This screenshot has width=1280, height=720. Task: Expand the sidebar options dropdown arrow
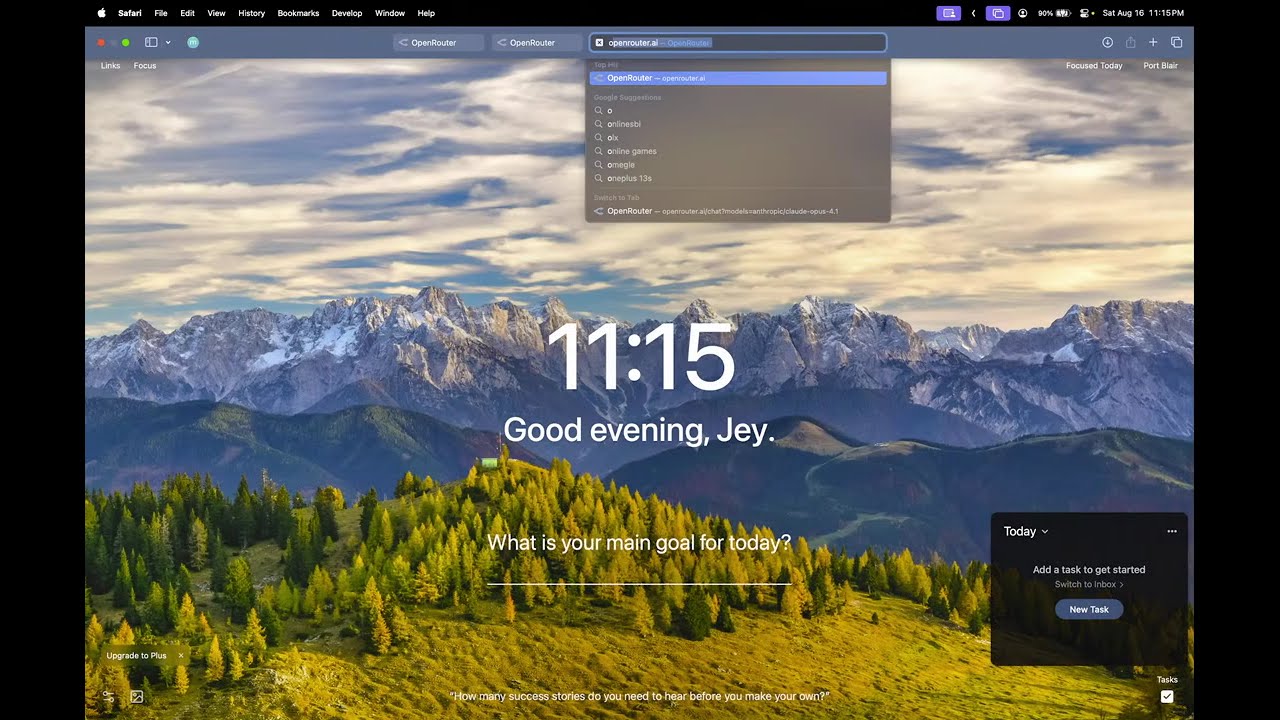click(168, 43)
